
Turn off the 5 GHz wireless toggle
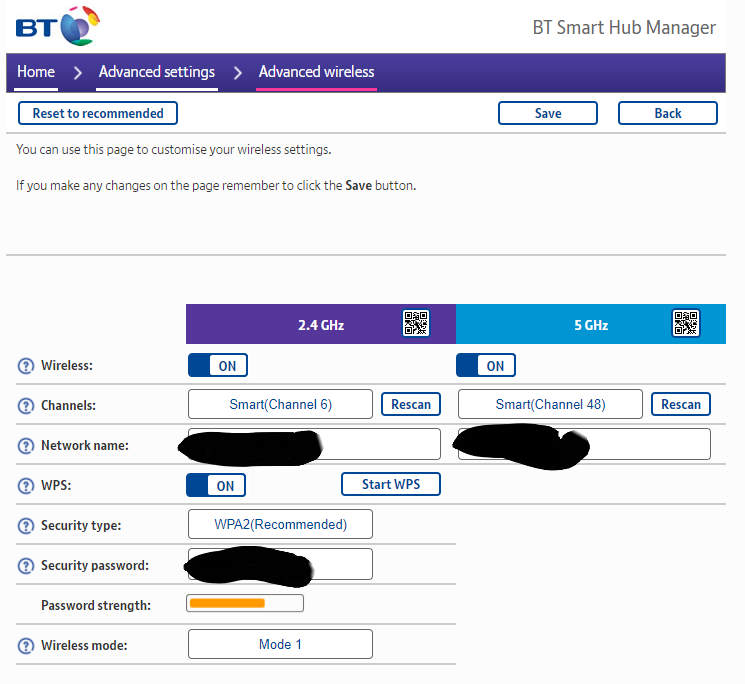click(x=486, y=366)
